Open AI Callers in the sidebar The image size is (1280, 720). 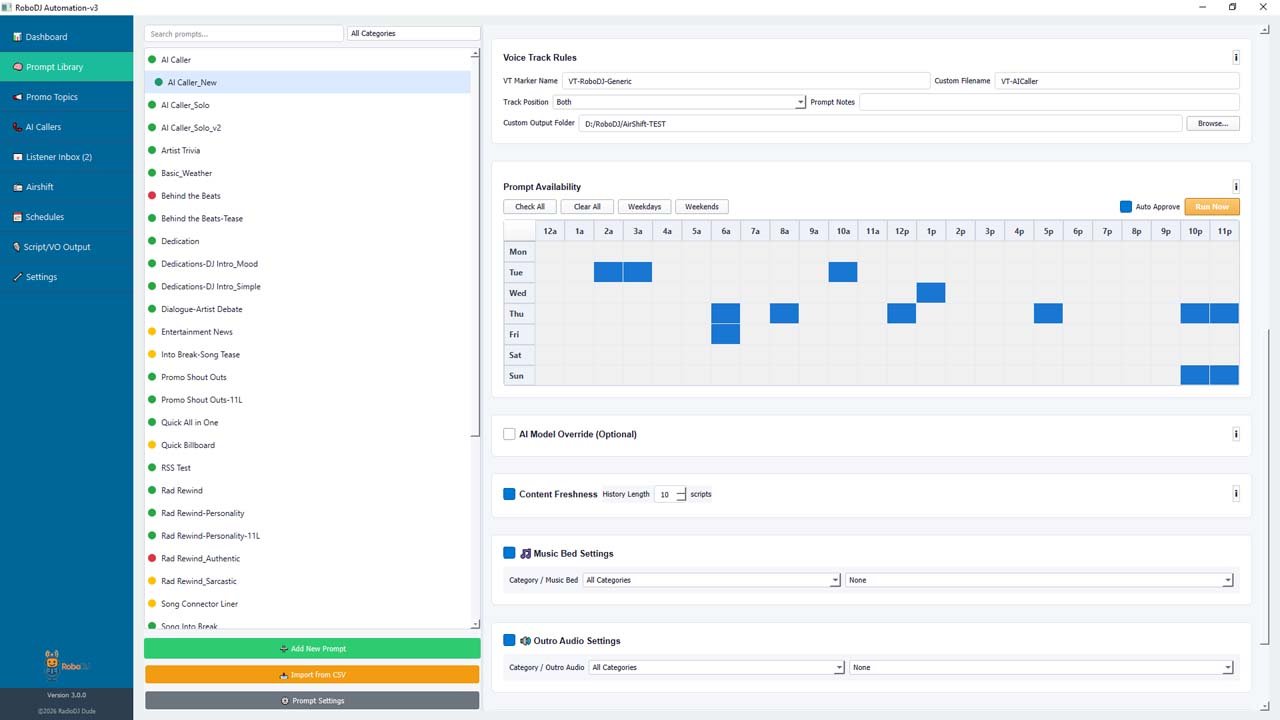43,127
